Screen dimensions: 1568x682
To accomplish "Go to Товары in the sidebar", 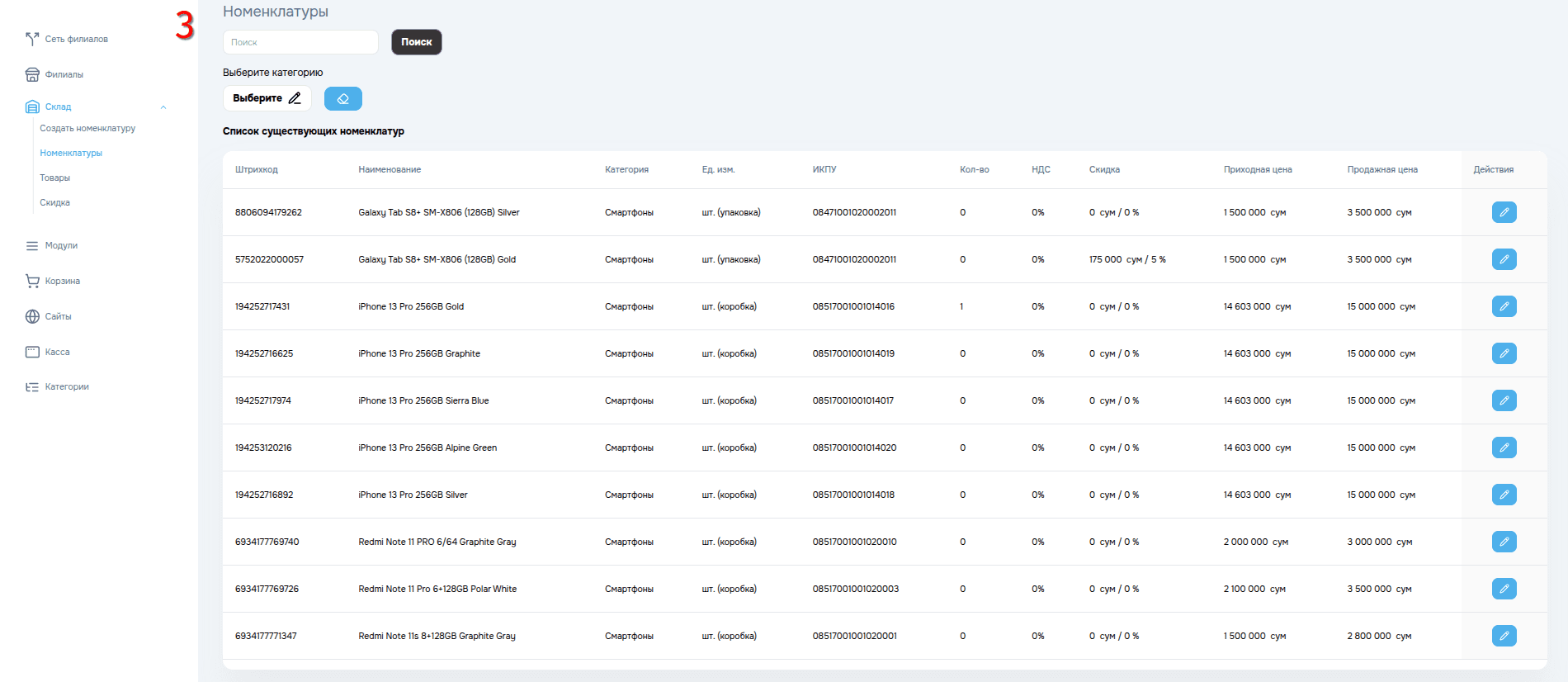I will tap(55, 178).
